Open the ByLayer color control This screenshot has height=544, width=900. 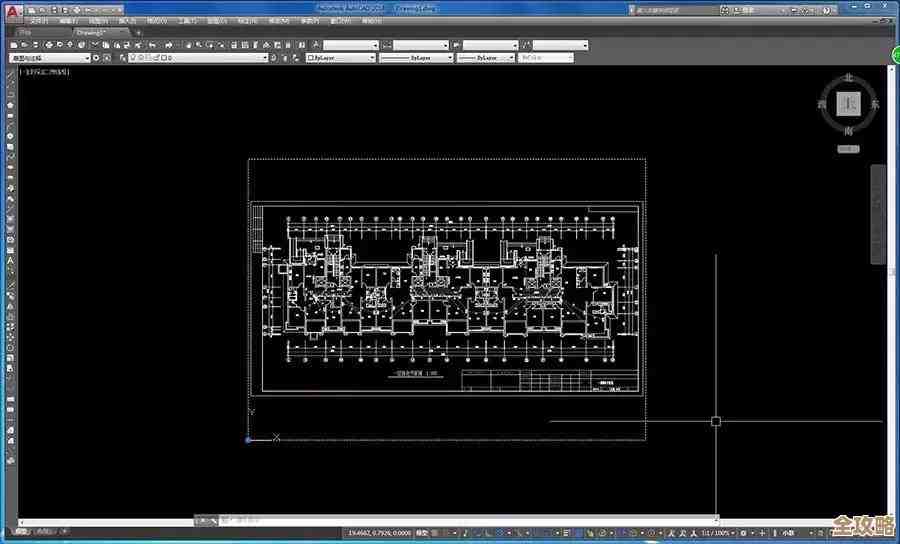338,58
